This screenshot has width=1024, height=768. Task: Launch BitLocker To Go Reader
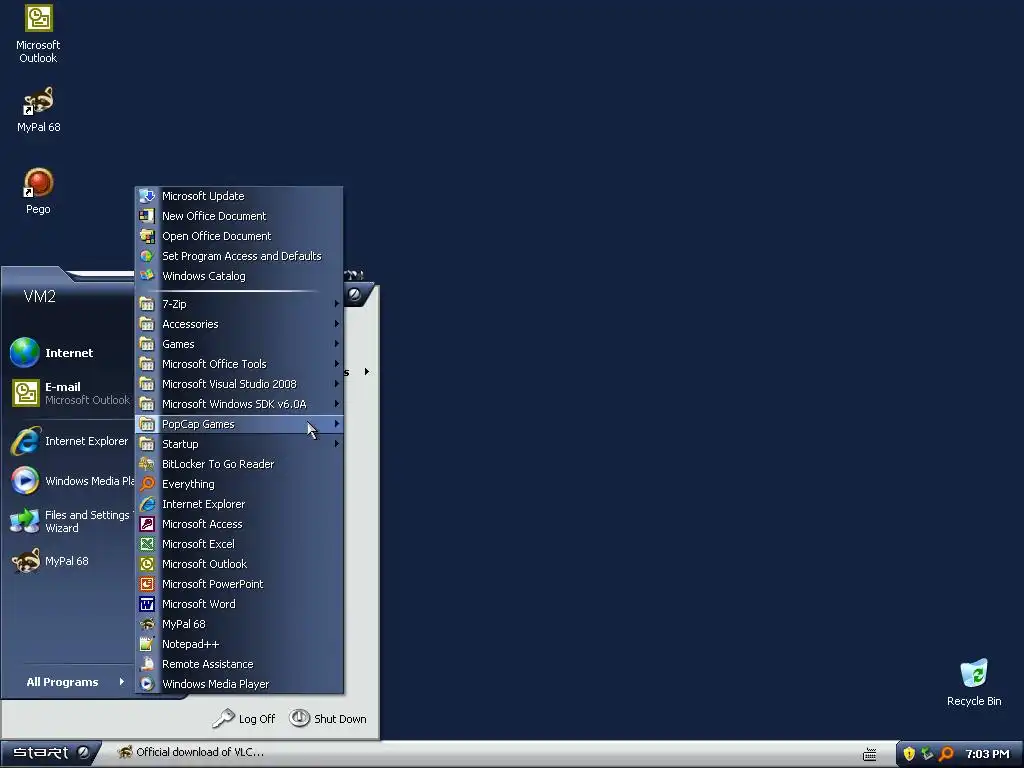coord(238,464)
